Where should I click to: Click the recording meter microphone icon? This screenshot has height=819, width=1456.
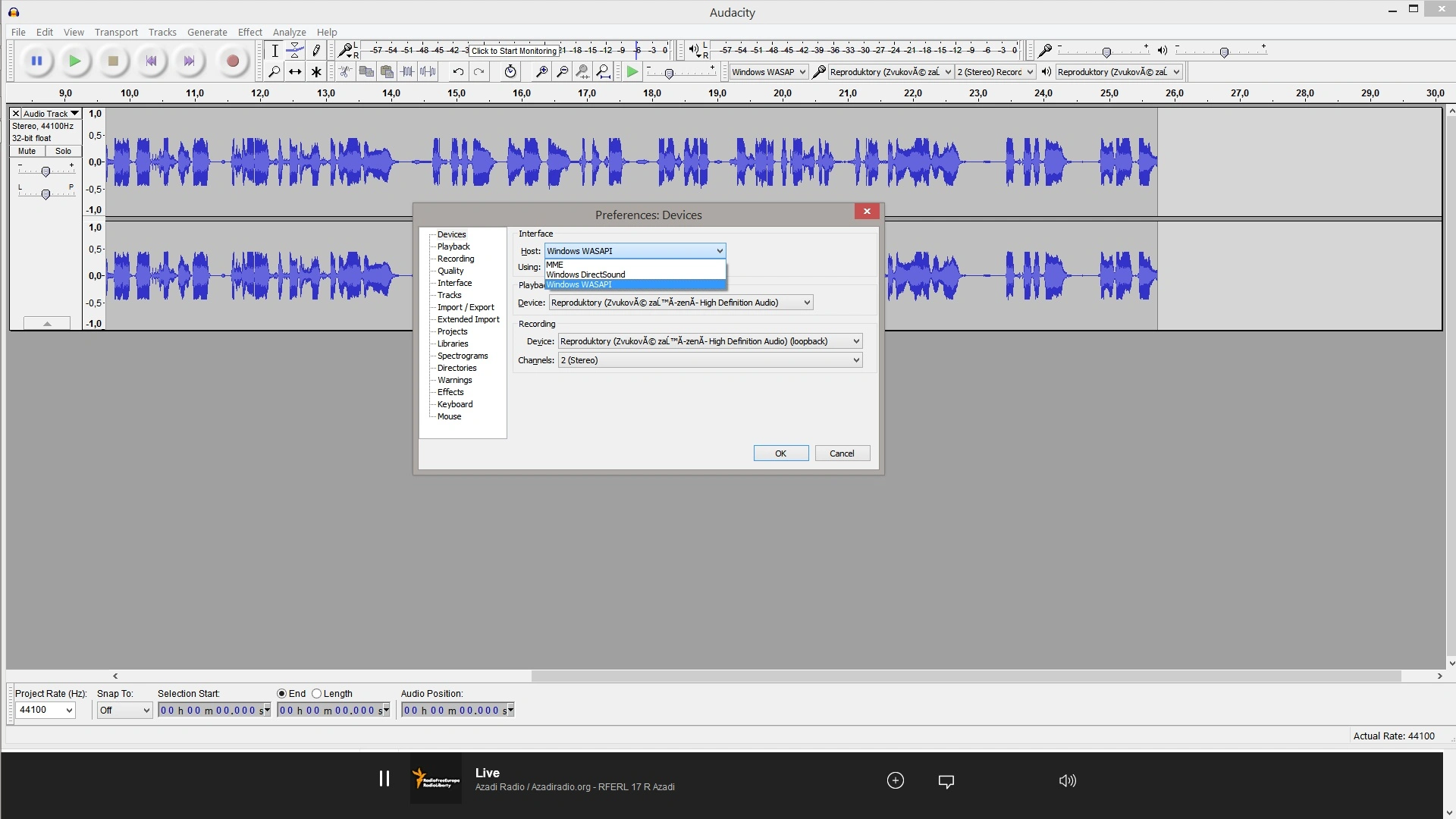(x=345, y=51)
